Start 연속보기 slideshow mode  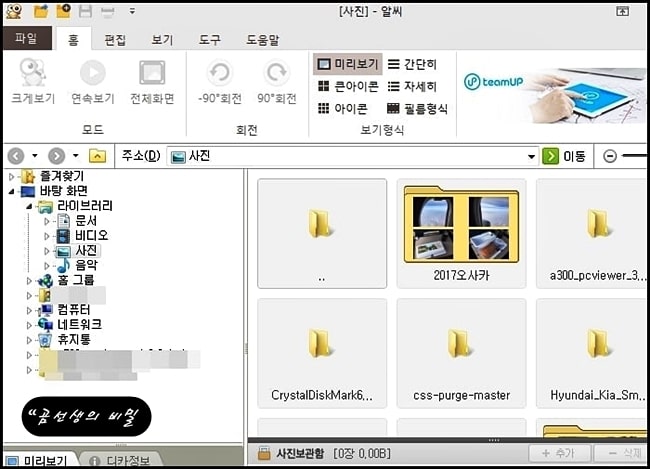[x=92, y=81]
